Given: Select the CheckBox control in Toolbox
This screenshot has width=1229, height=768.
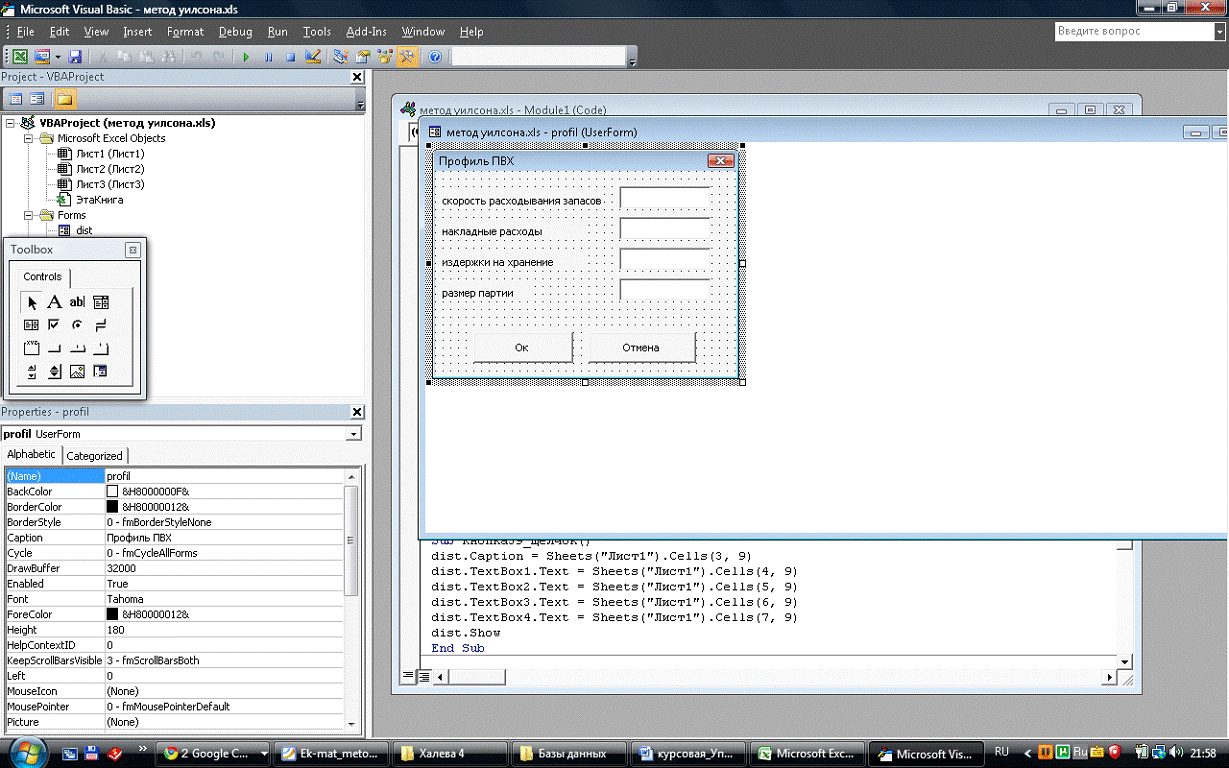Looking at the screenshot, I should point(54,325).
